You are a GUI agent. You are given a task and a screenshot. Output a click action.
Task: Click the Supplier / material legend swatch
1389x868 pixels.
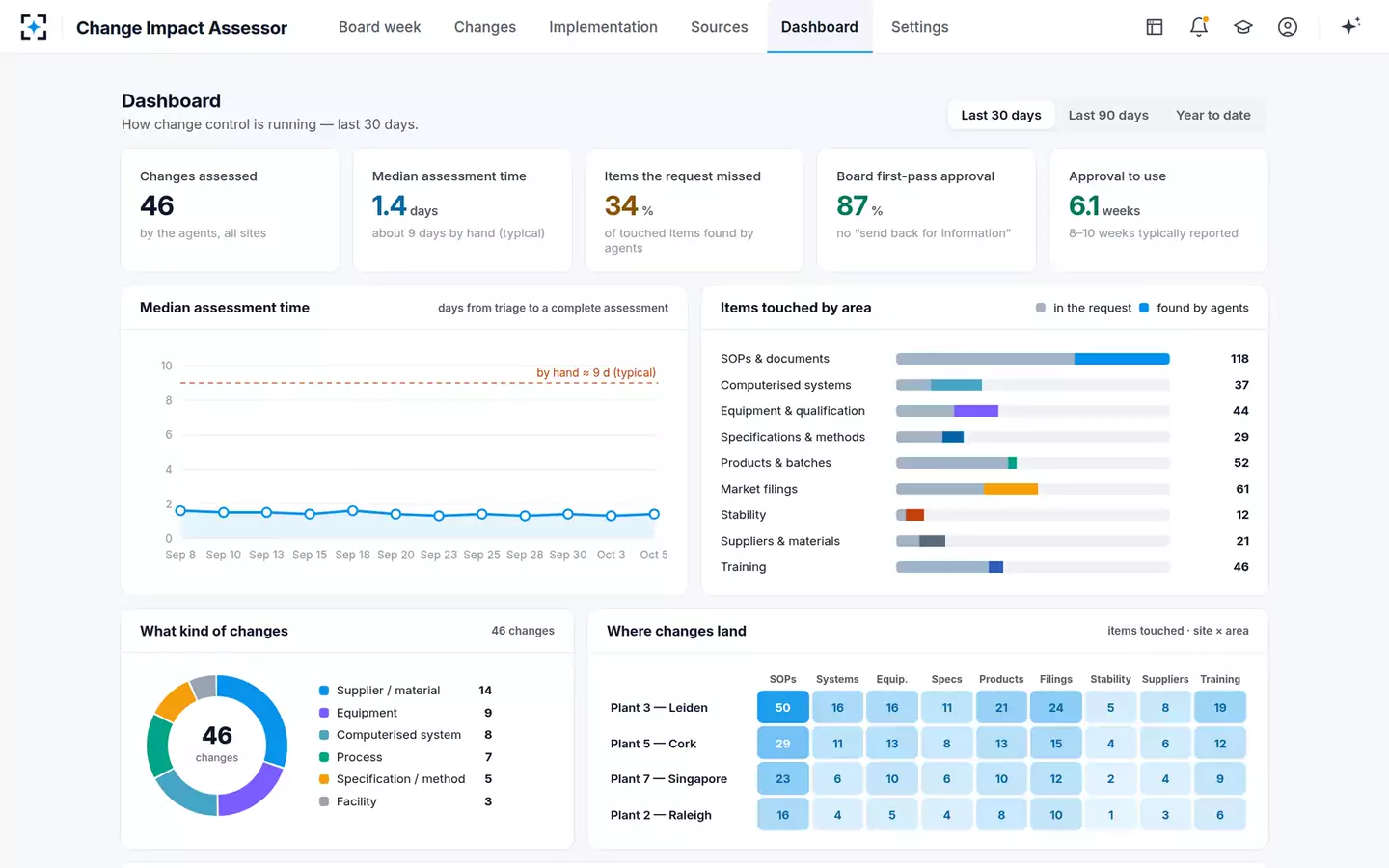[x=324, y=691]
